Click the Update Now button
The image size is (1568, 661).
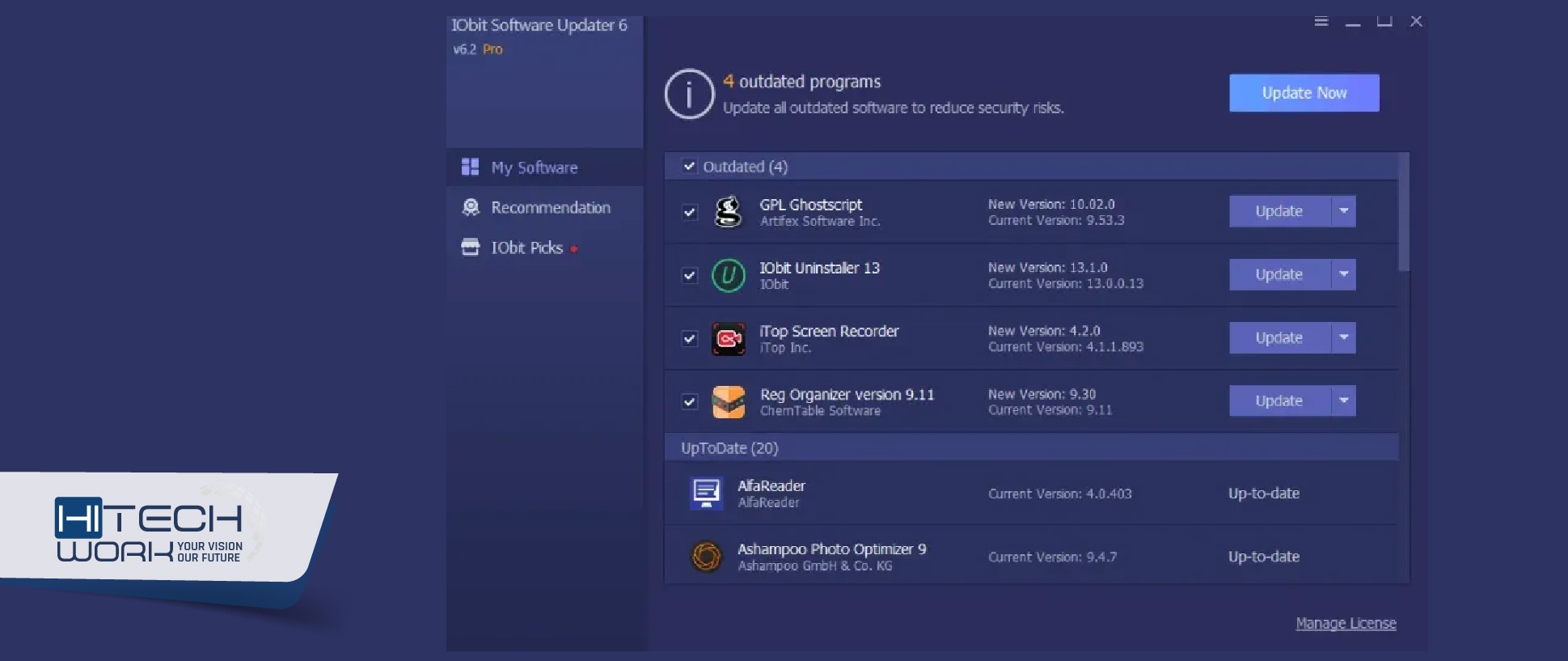point(1304,93)
